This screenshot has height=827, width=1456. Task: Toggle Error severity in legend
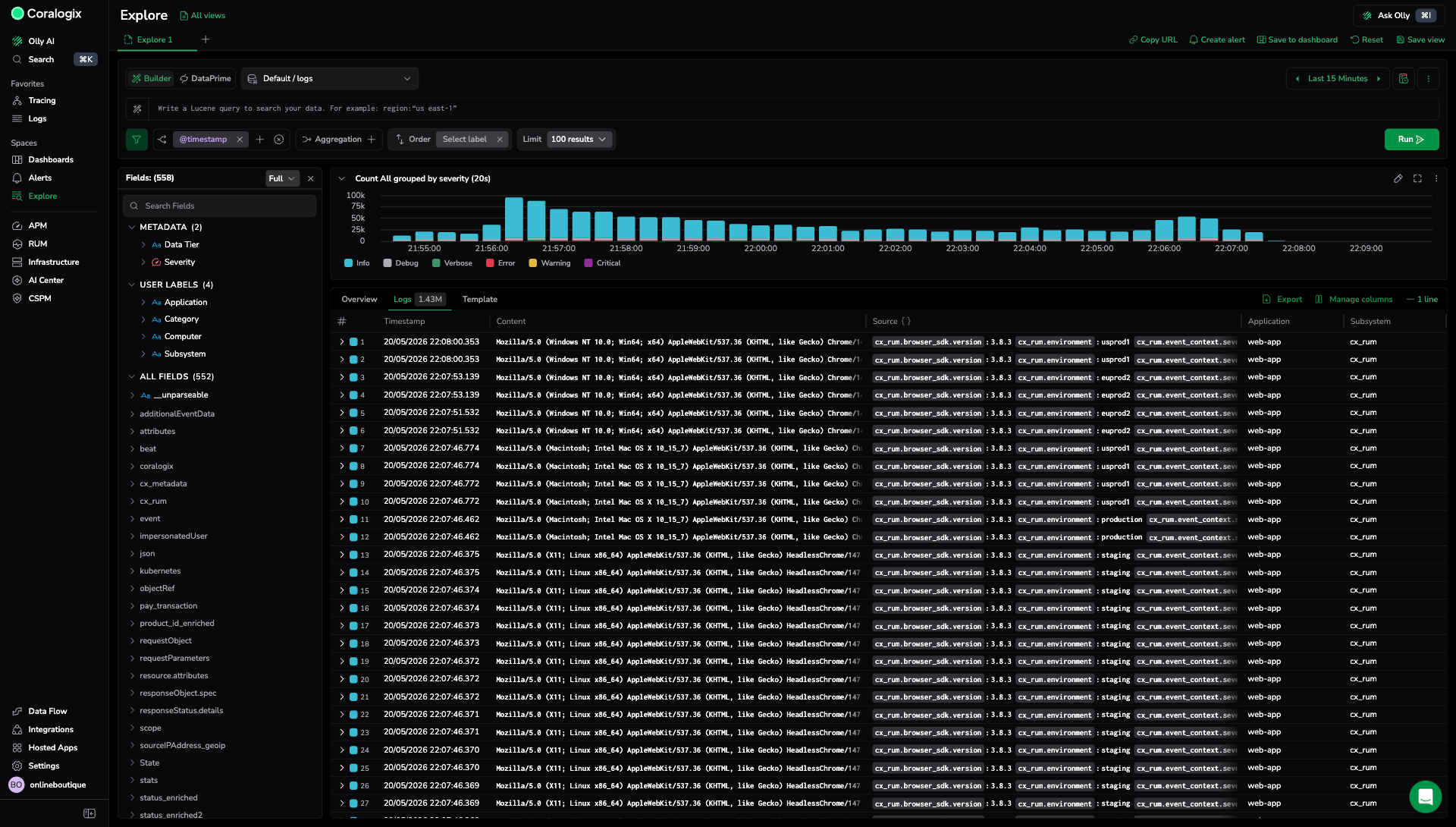[500, 263]
